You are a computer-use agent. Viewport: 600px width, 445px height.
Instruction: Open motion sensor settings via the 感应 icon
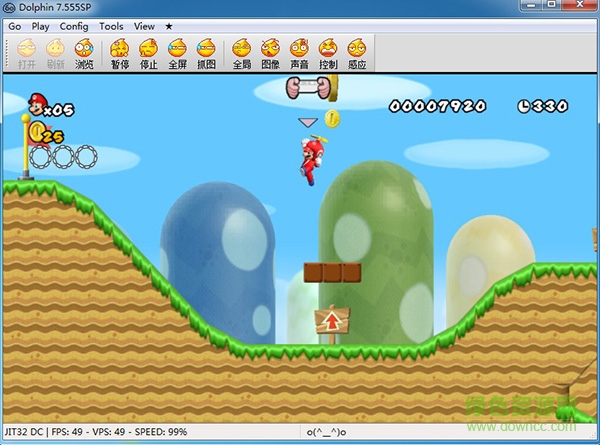click(x=357, y=53)
